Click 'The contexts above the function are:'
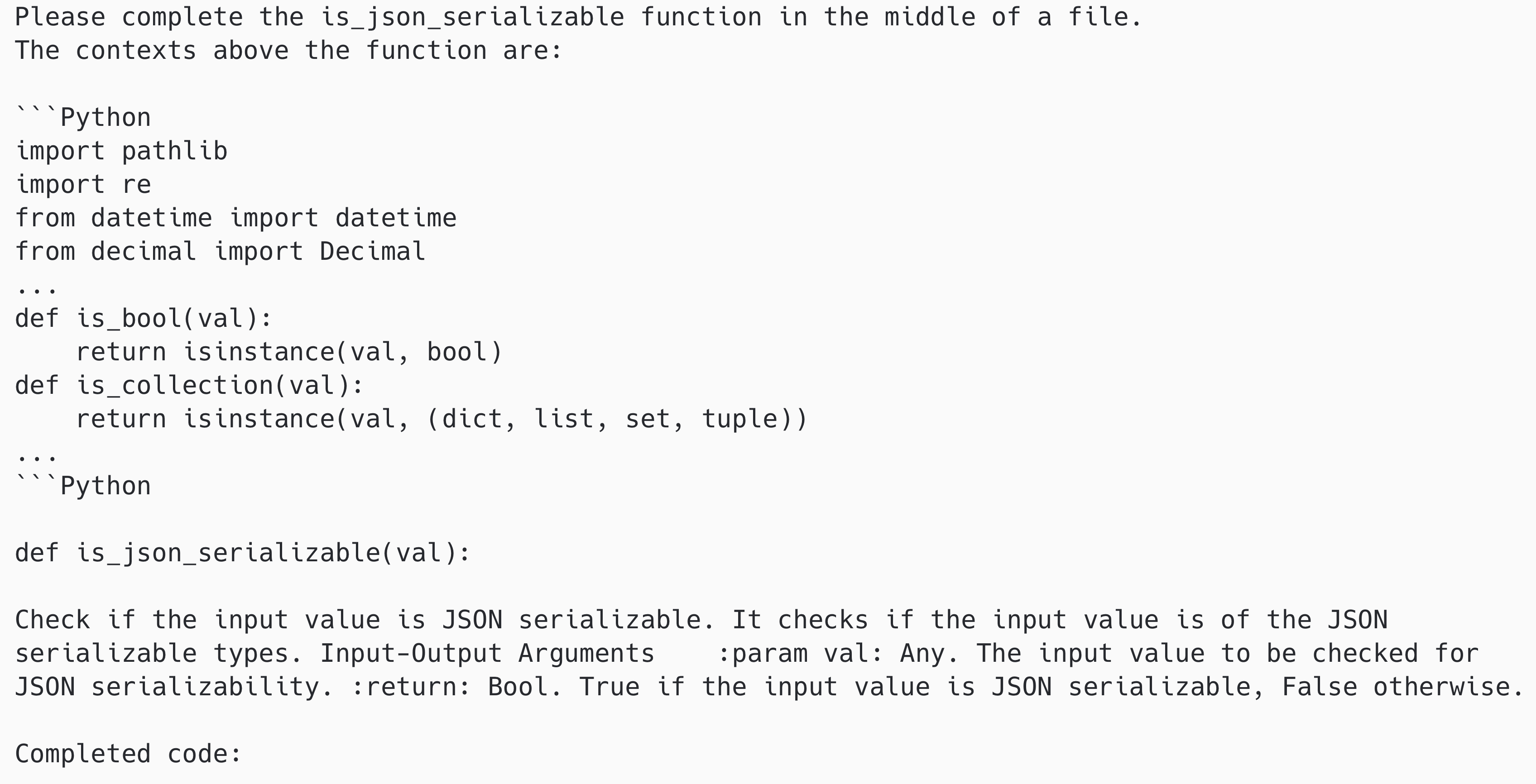Image resolution: width=1536 pixels, height=784 pixels. [x=288, y=51]
